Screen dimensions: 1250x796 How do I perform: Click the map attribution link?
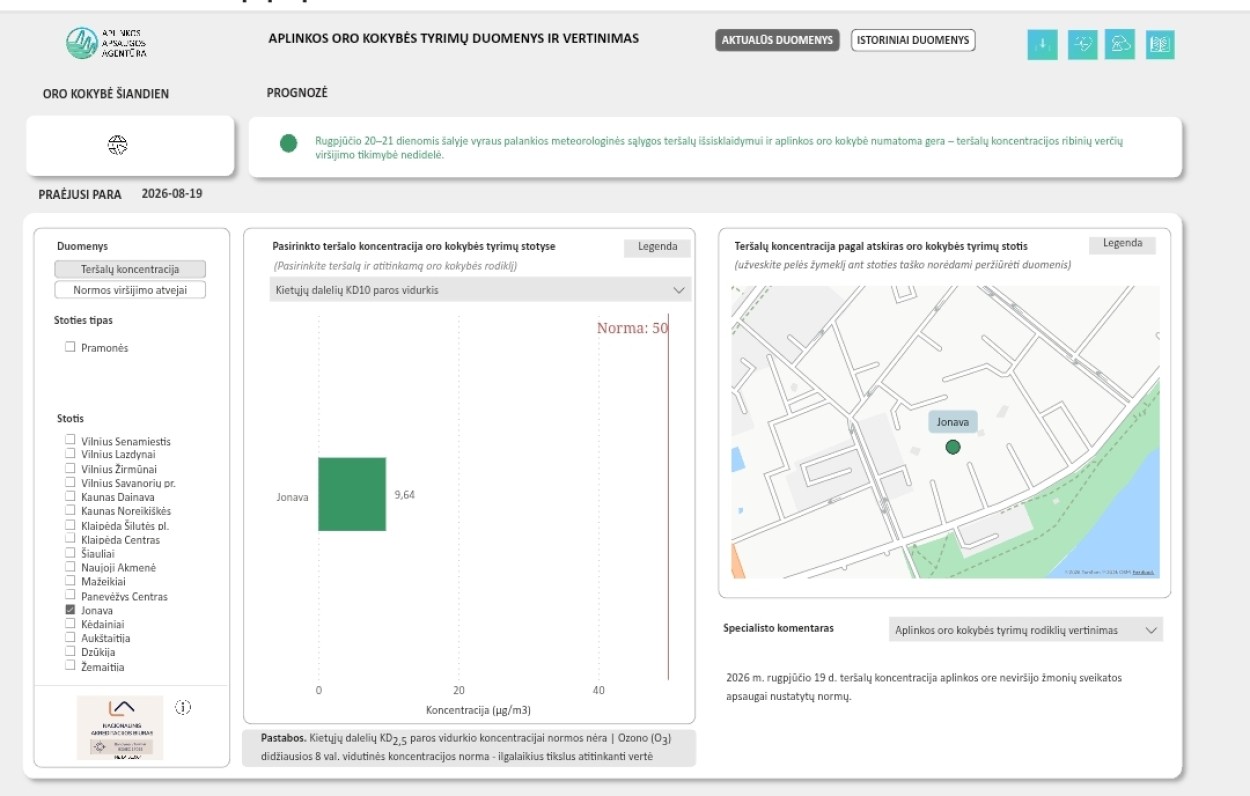pyautogui.click(x=1143, y=572)
